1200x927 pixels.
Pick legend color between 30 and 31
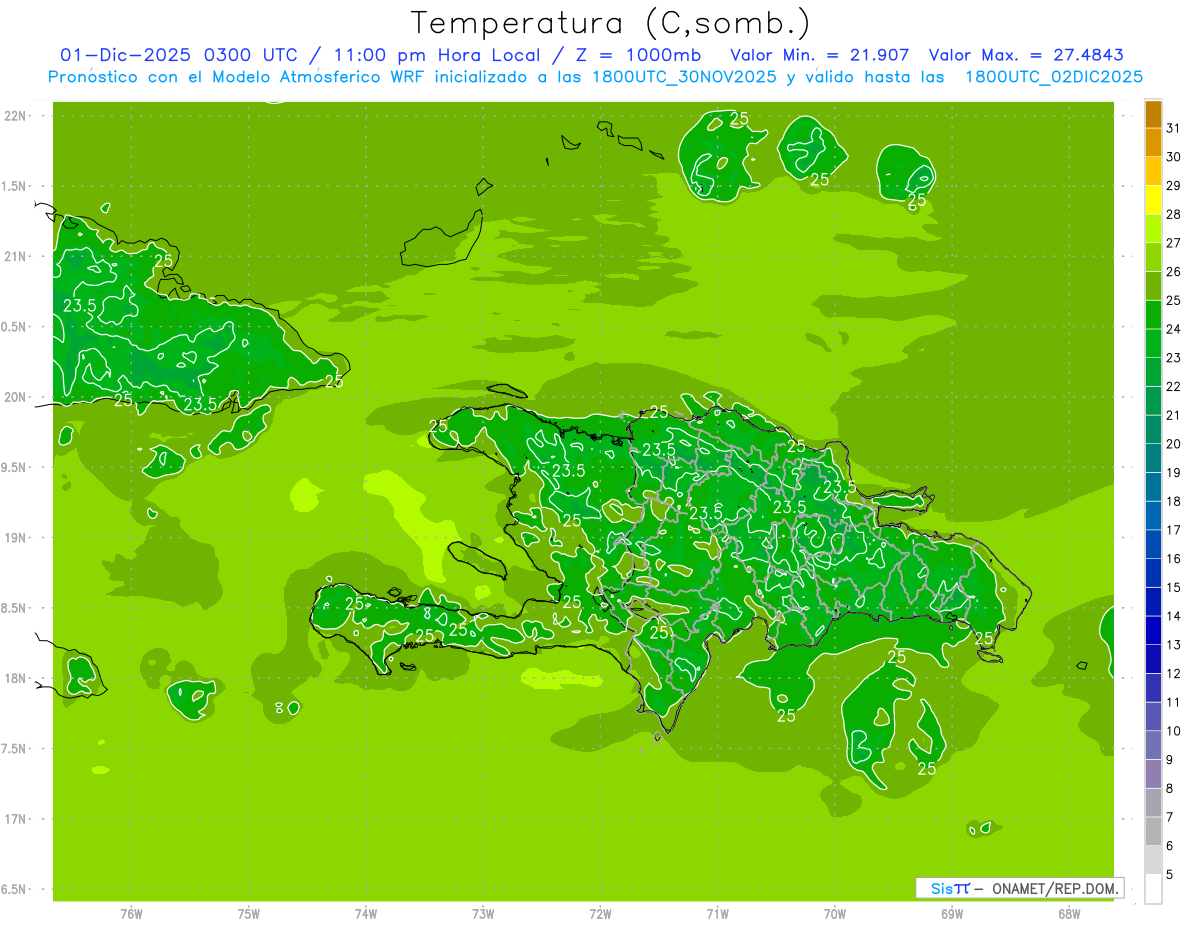point(1153,143)
